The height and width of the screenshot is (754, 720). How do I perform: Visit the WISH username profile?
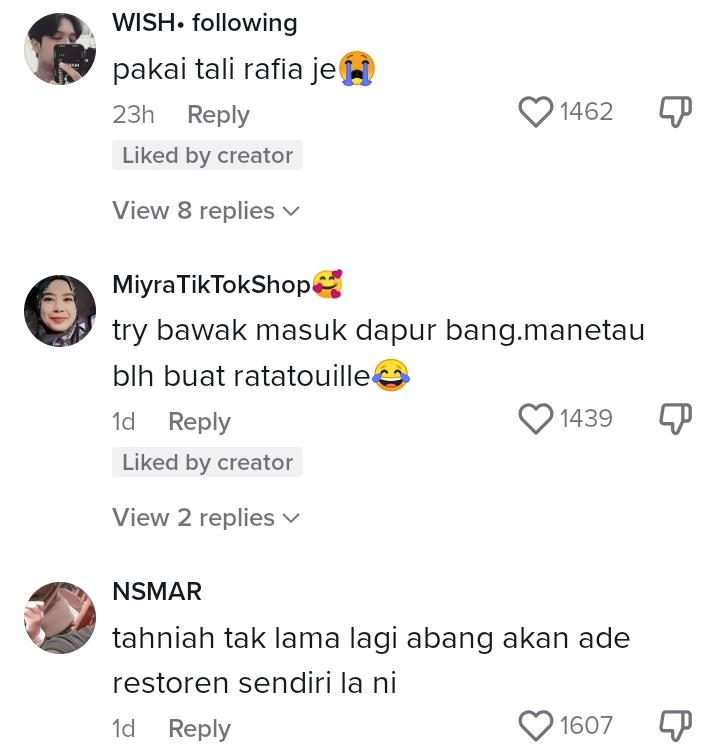click(149, 23)
